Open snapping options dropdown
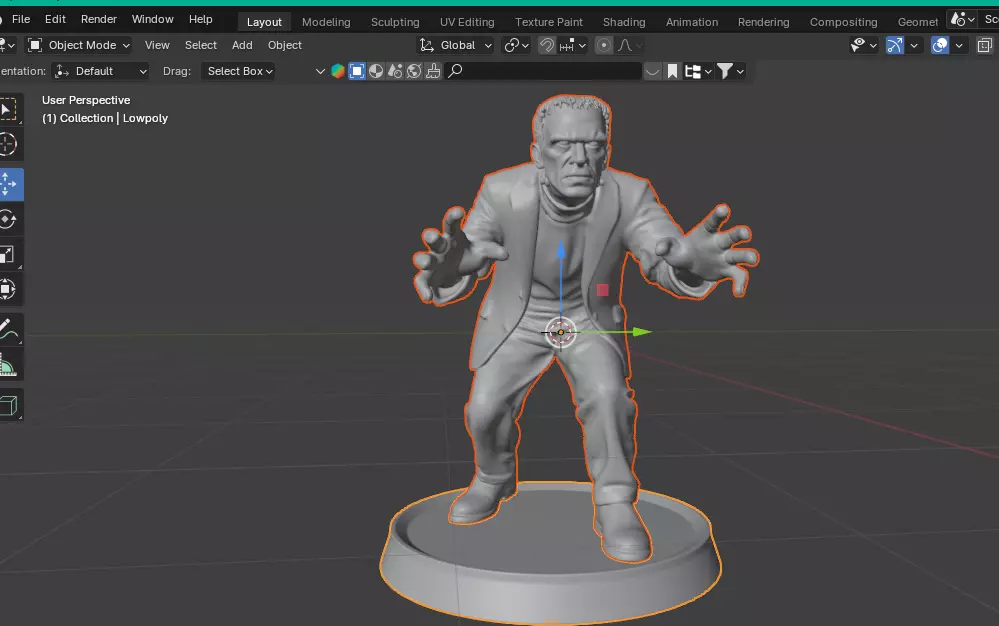This screenshot has width=999, height=626. pos(572,45)
